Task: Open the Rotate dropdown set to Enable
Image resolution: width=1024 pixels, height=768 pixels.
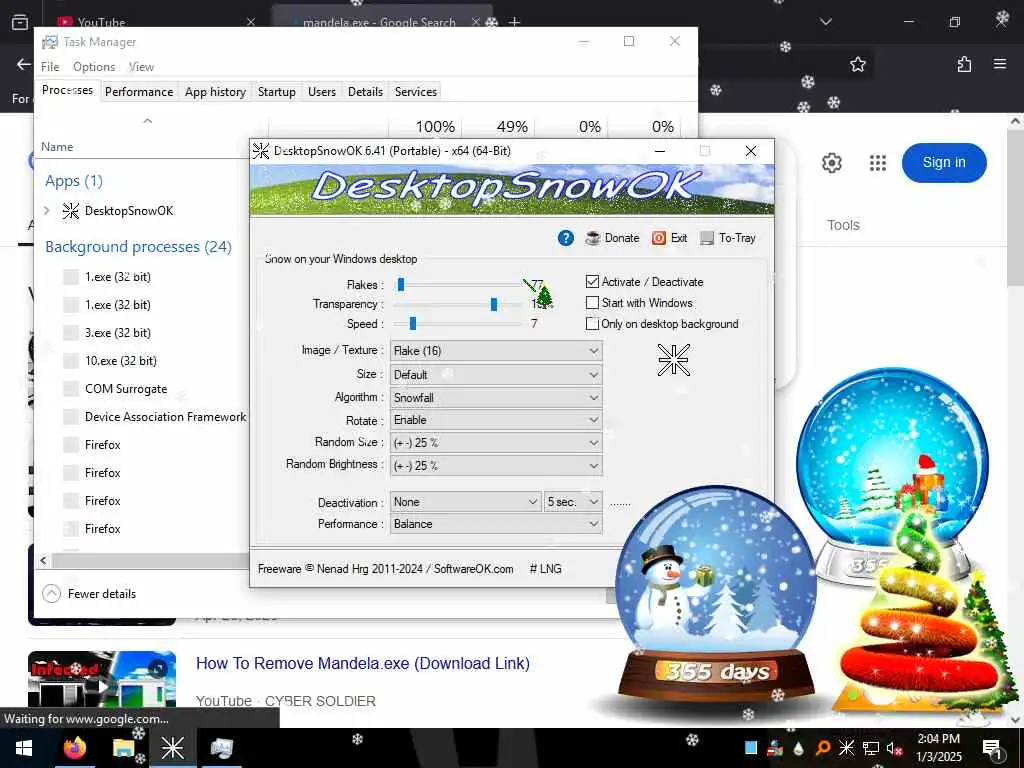Action: (496, 420)
